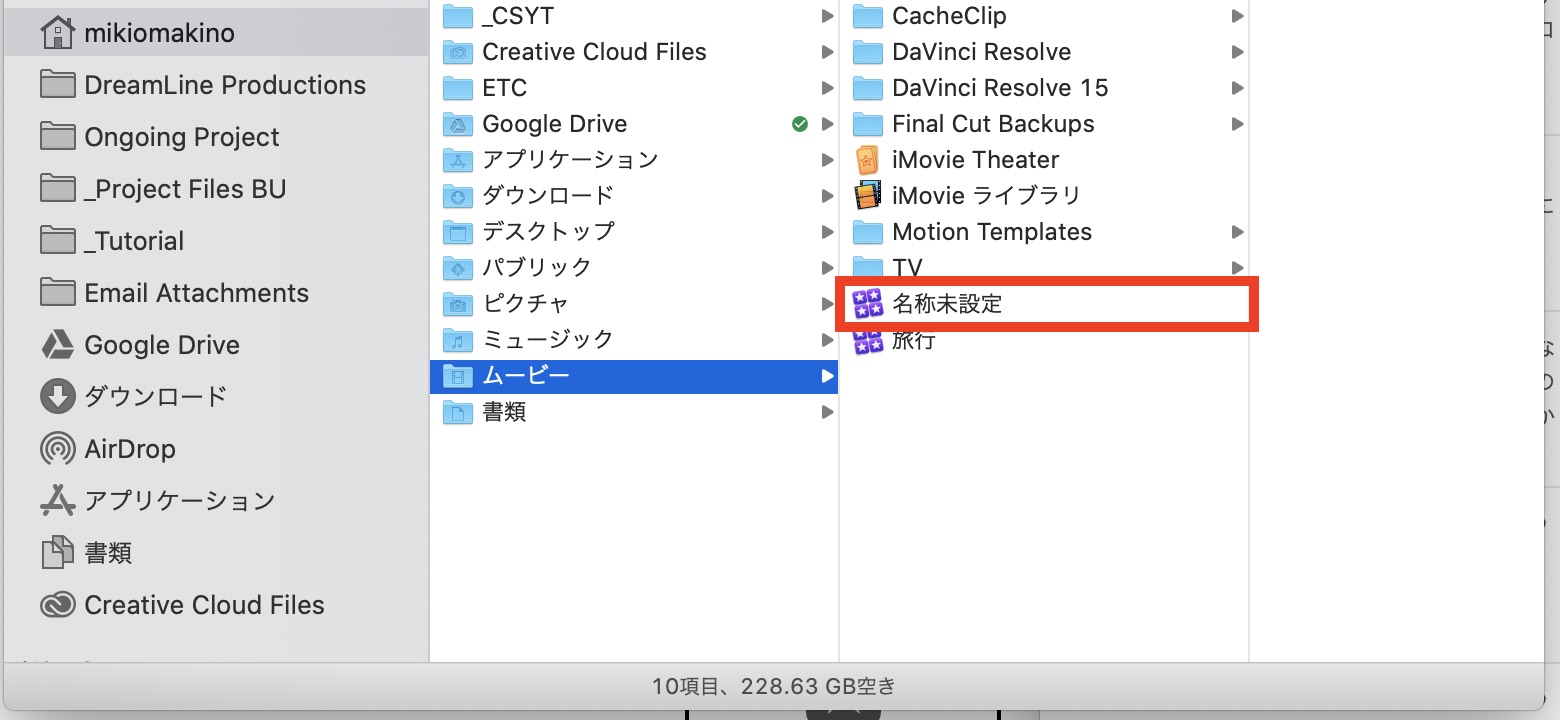The image size is (1560, 720).
Task: Select the "Final Cut Backups" folder name
Action: 993,124
